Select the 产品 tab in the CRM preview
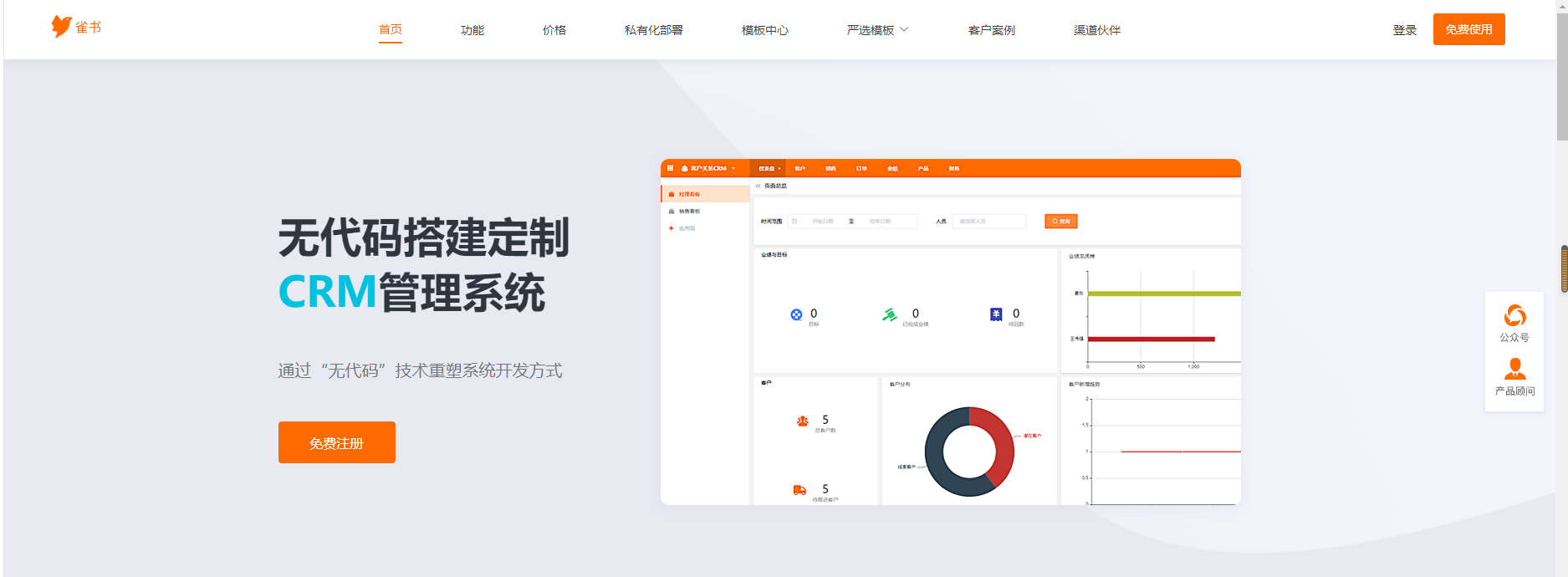 pyautogui.click(x=923, y=168)
